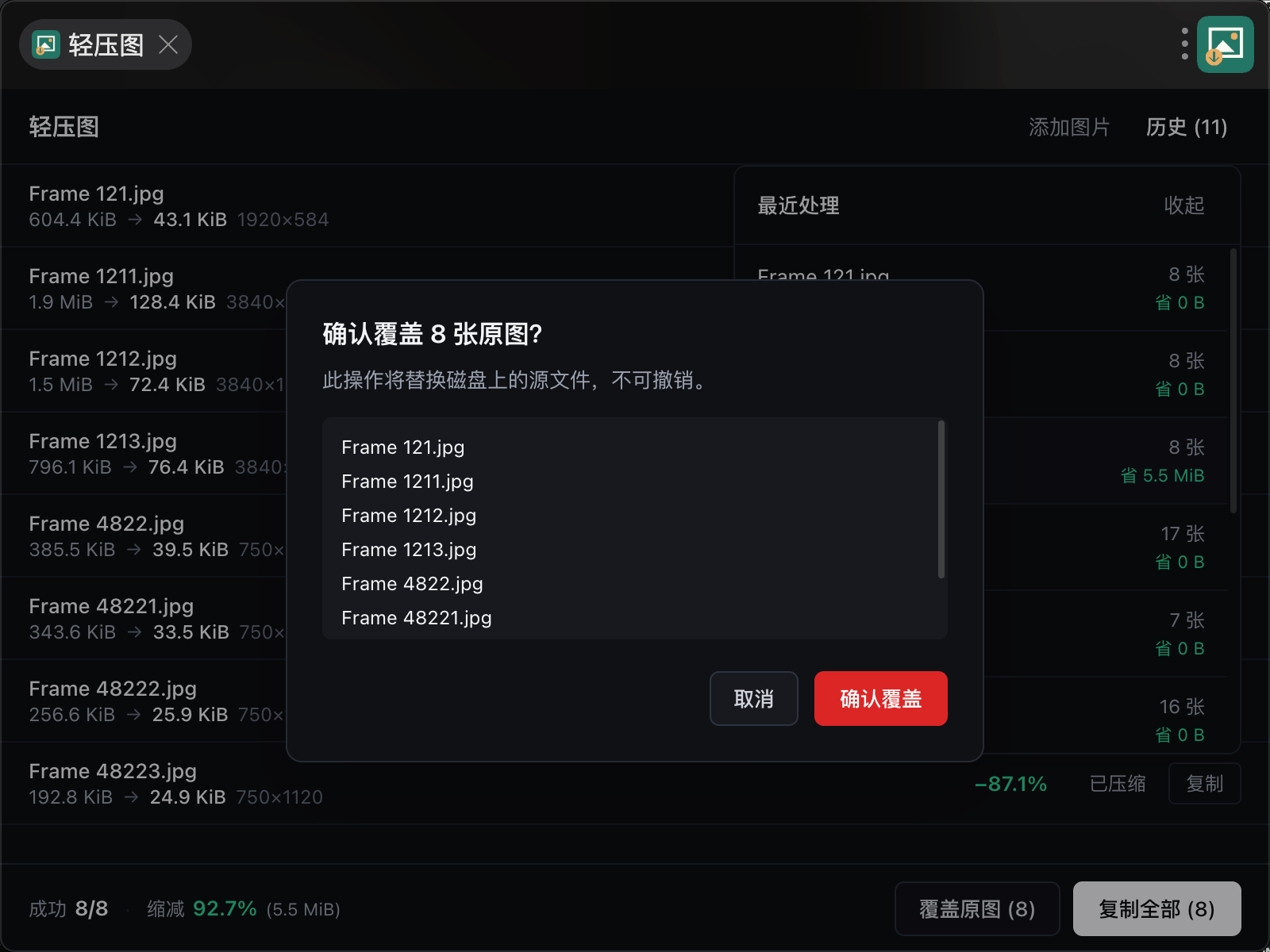1270x952 pixels.
Task: Close the 轻压图 tab pill
Action: click(x=168, y=44)
